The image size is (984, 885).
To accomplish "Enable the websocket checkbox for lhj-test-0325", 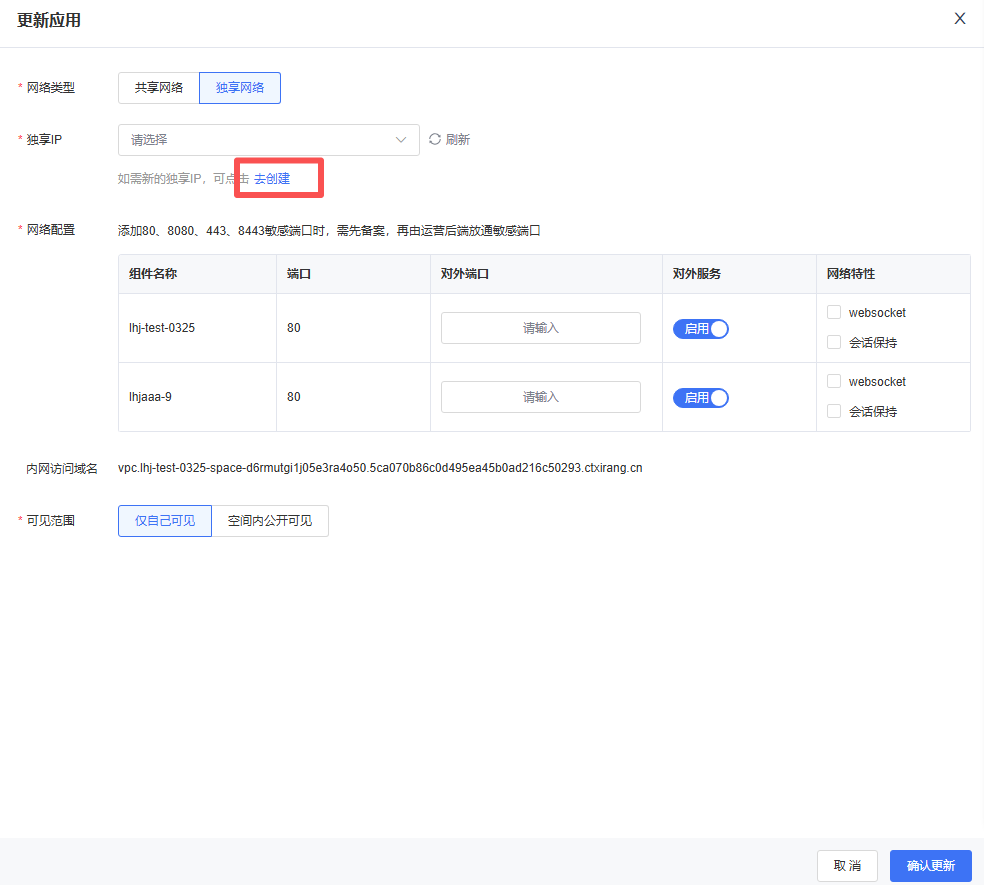I will tap(834, 313).
